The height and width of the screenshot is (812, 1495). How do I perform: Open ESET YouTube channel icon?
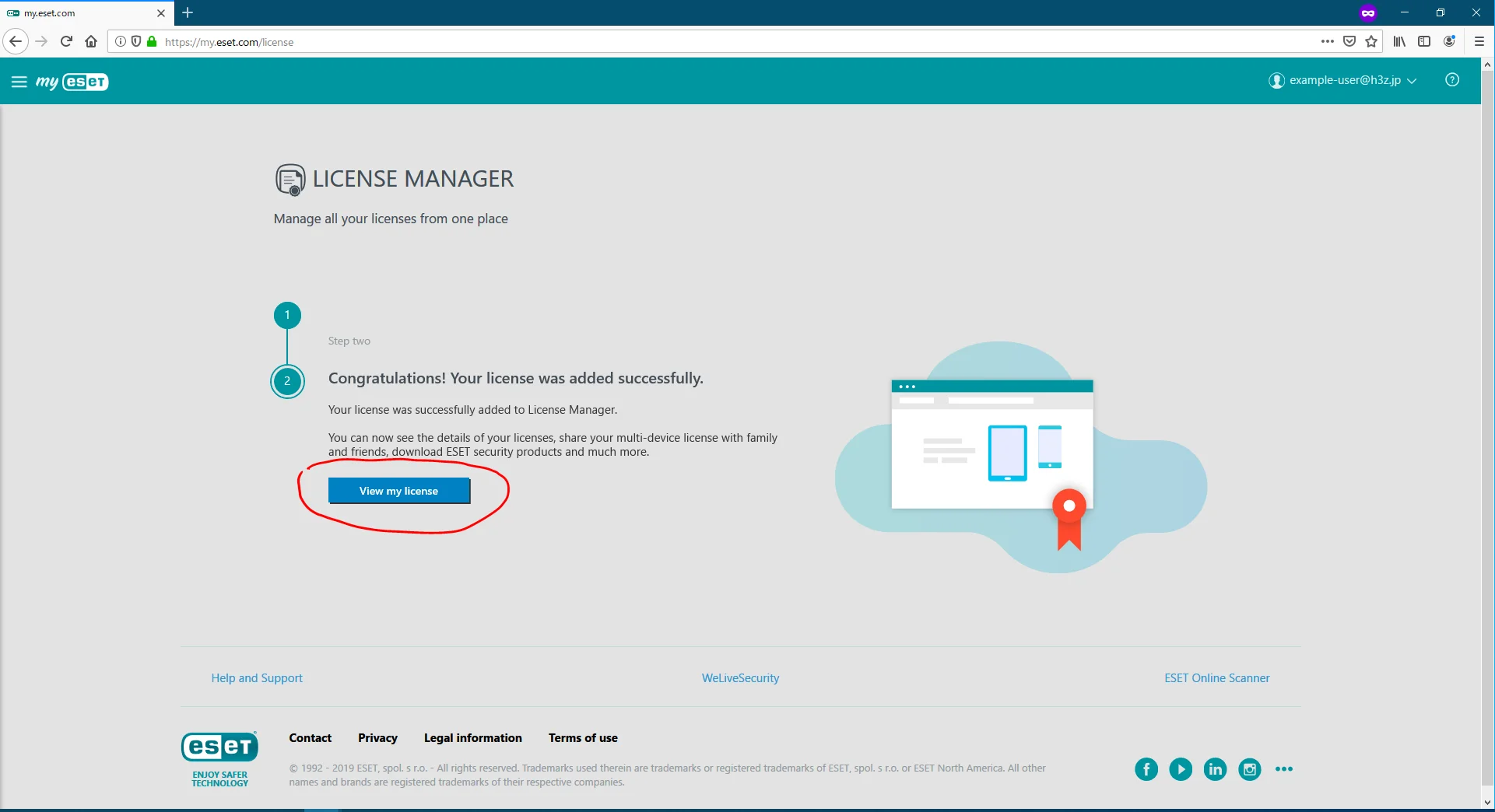(x=1180, y=769)
